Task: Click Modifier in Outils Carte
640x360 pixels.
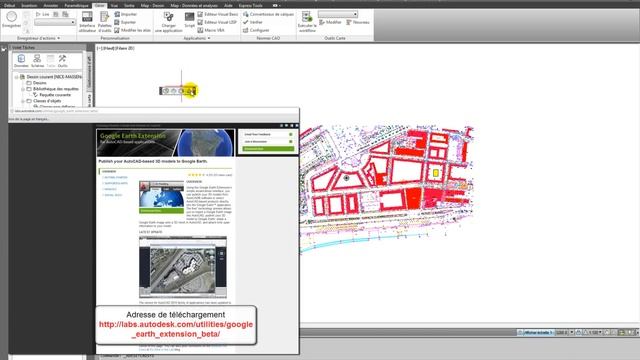Action: 330,22
